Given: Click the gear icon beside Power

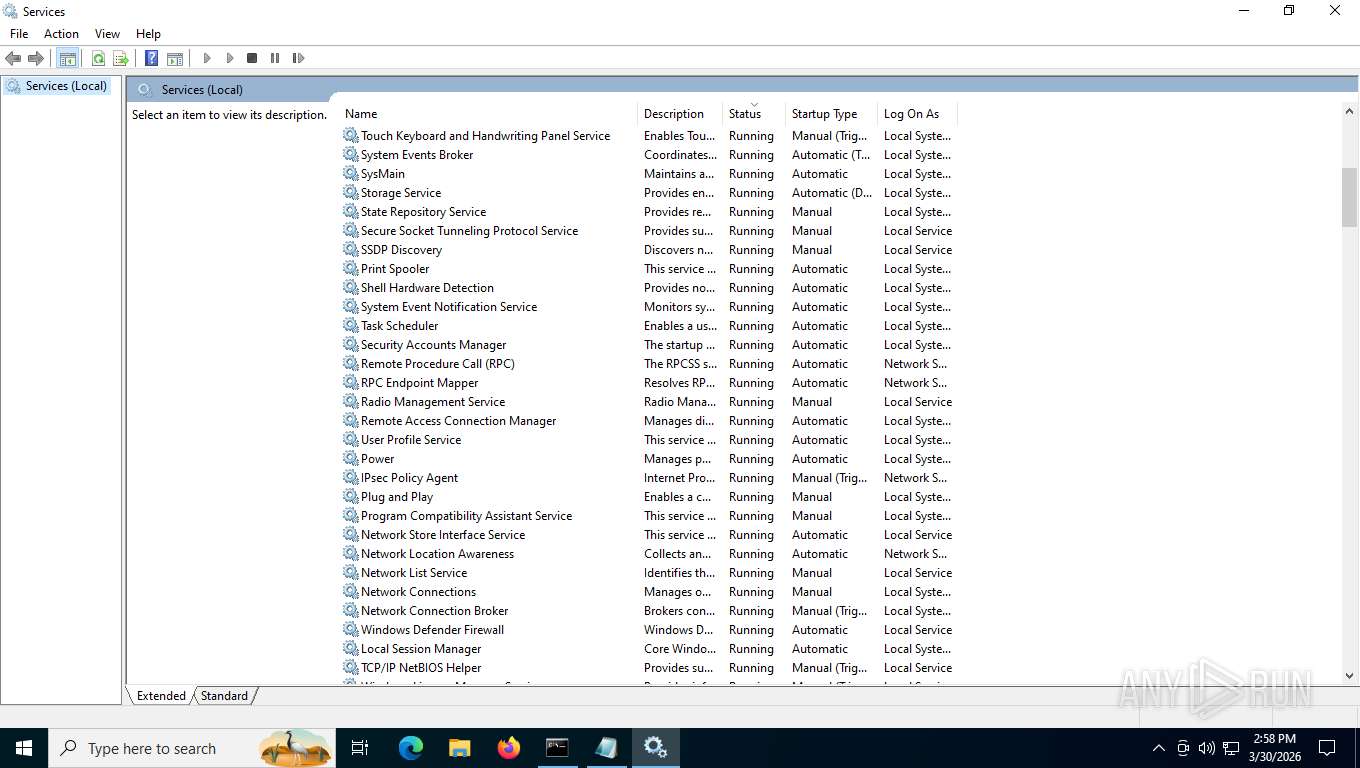Looking at the screenshot, I should pyautogui.click(x=351, y=459).
